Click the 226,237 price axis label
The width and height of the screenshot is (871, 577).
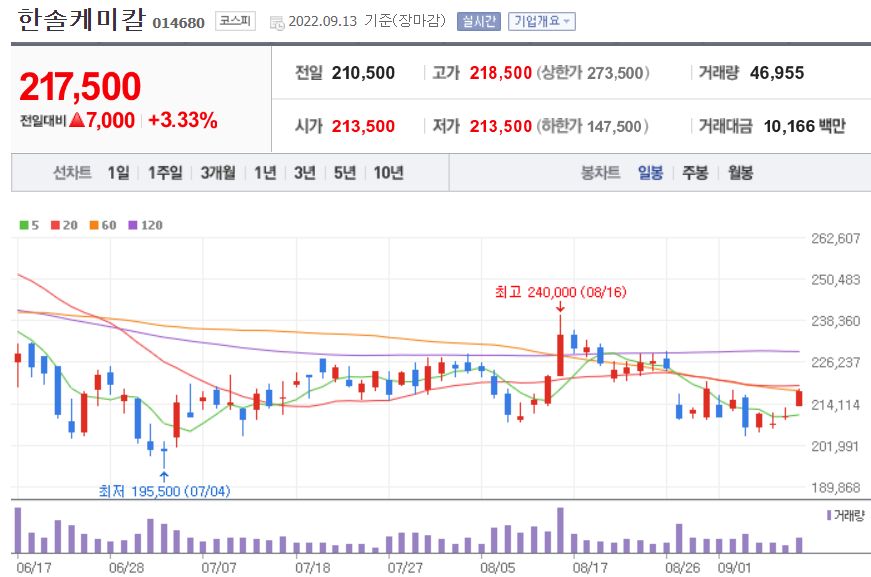tap(835, 363)
